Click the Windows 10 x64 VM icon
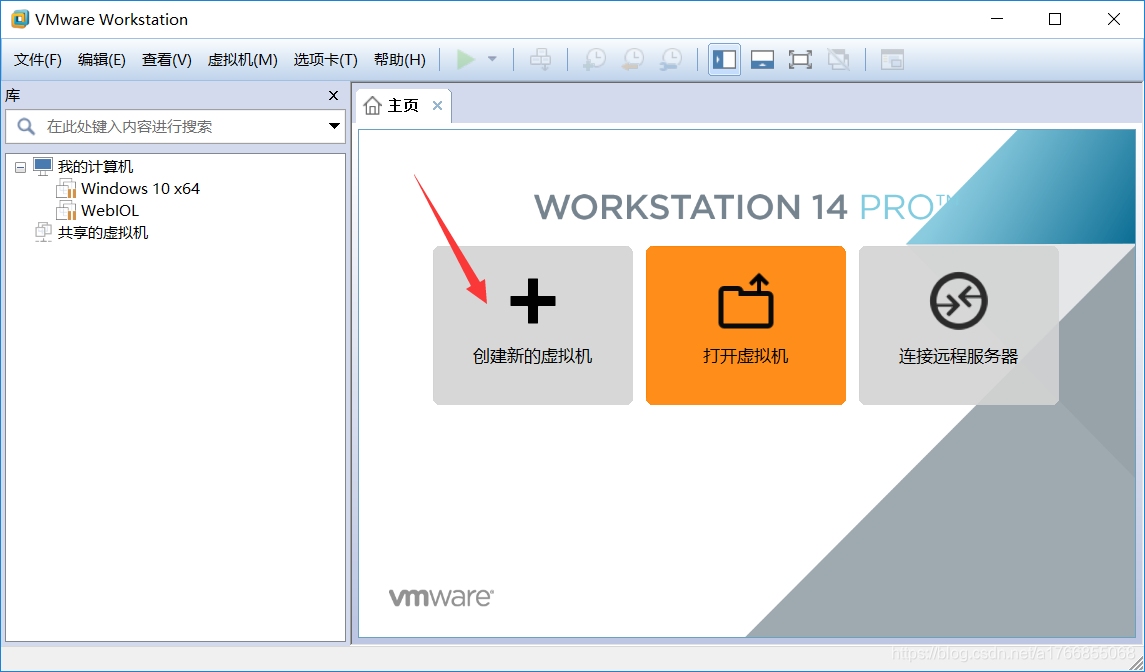 click(x=66, y=188)
